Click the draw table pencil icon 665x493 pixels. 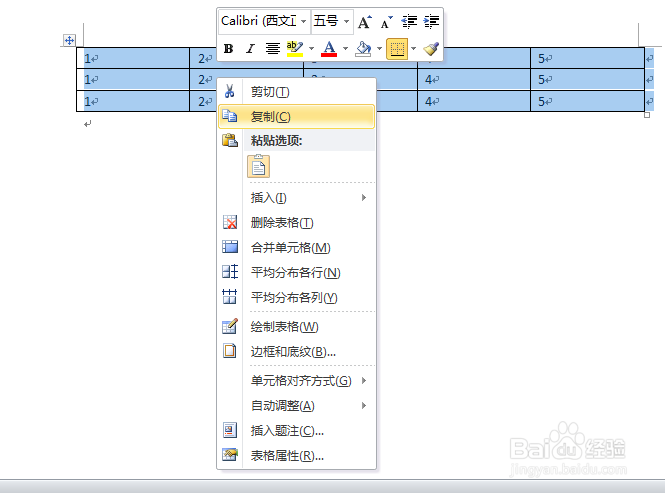click(230, 326)
